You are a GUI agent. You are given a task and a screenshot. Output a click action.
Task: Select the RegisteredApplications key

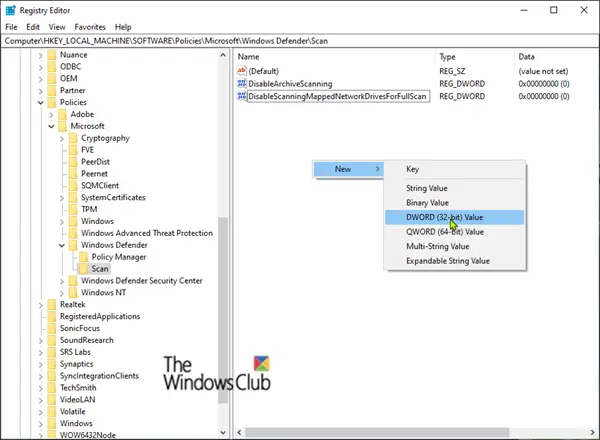pyautogui.click(x=100, y=316)
